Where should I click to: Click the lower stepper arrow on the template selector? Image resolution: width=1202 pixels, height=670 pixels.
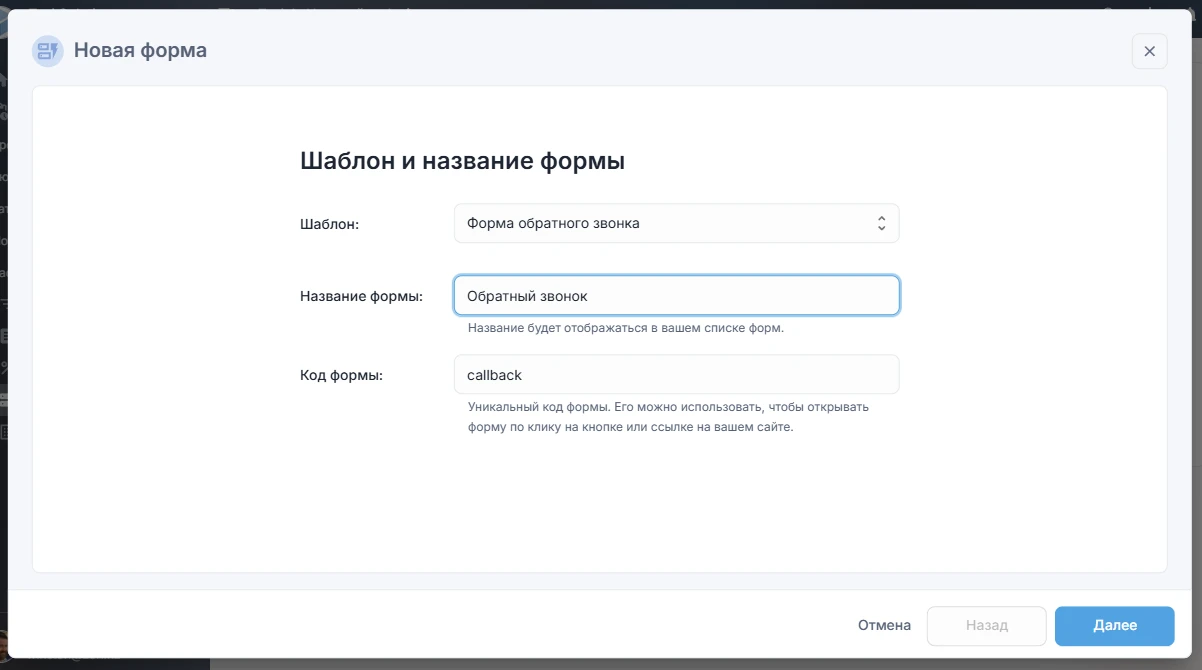[x=881, y=227]
